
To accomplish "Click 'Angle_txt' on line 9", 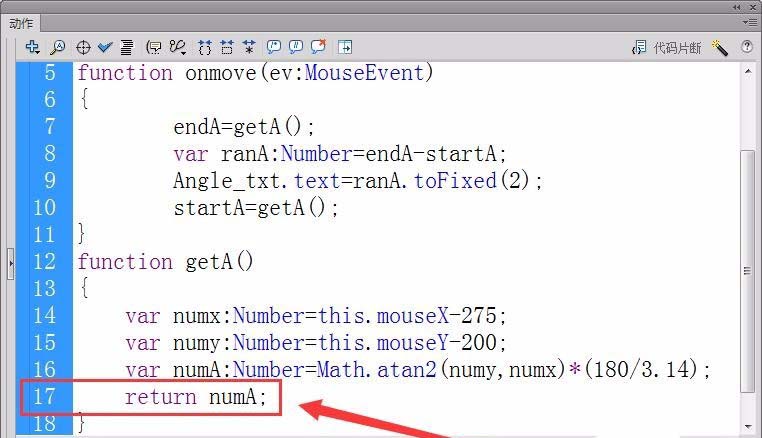I will point(227,181).
